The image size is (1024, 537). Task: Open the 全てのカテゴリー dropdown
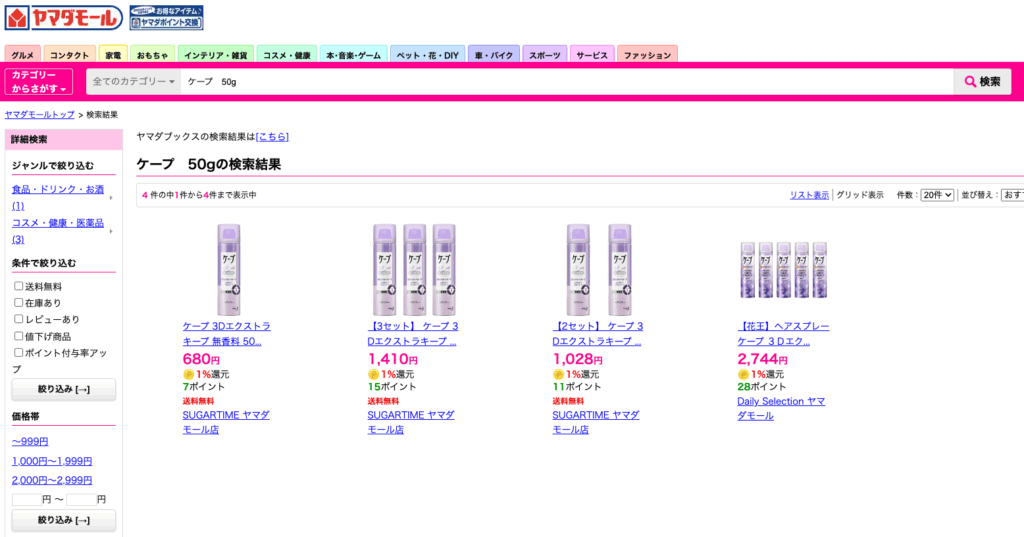[134, 82]
